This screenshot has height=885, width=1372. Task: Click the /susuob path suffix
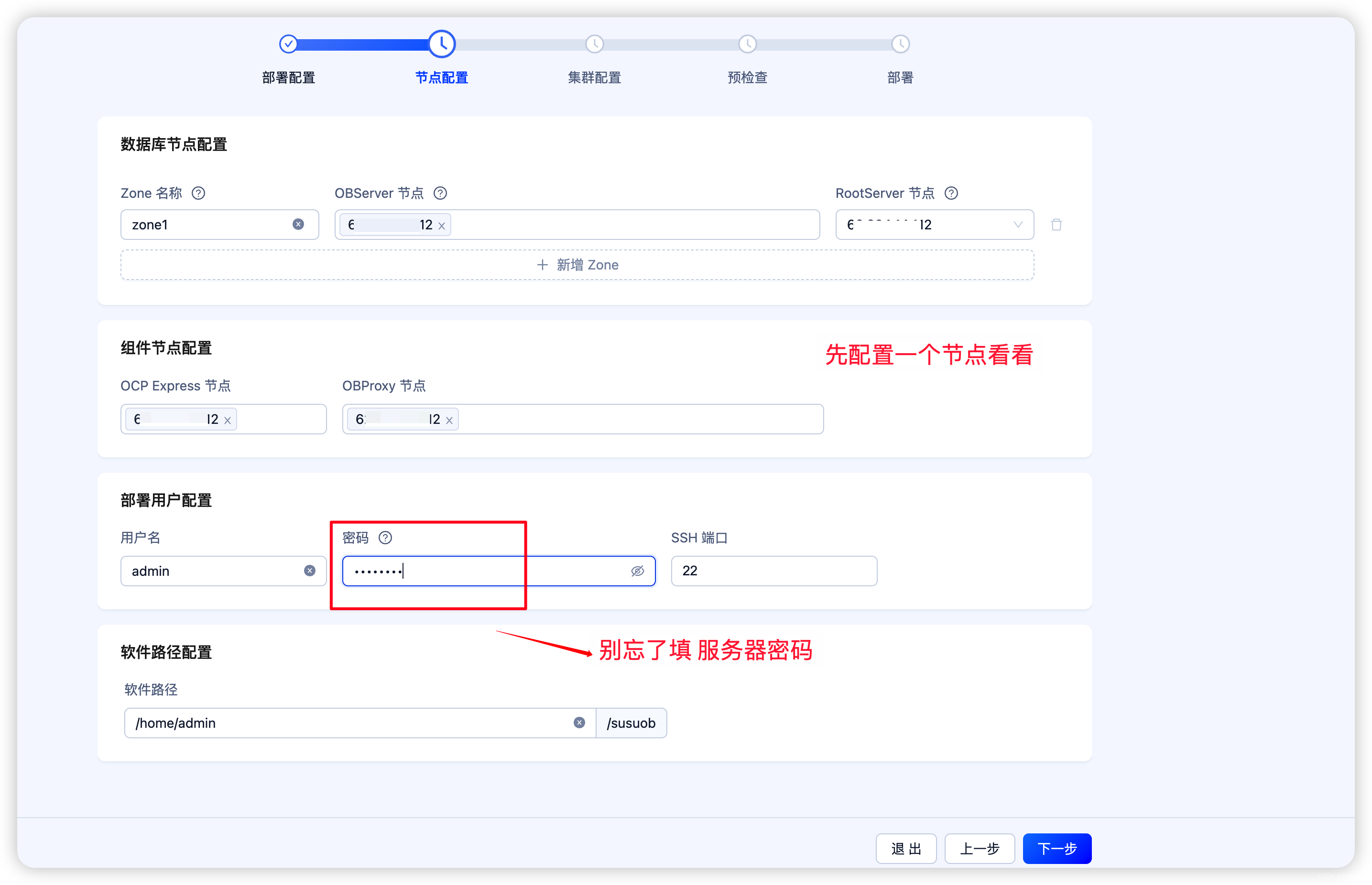click(x=631, y=723)
